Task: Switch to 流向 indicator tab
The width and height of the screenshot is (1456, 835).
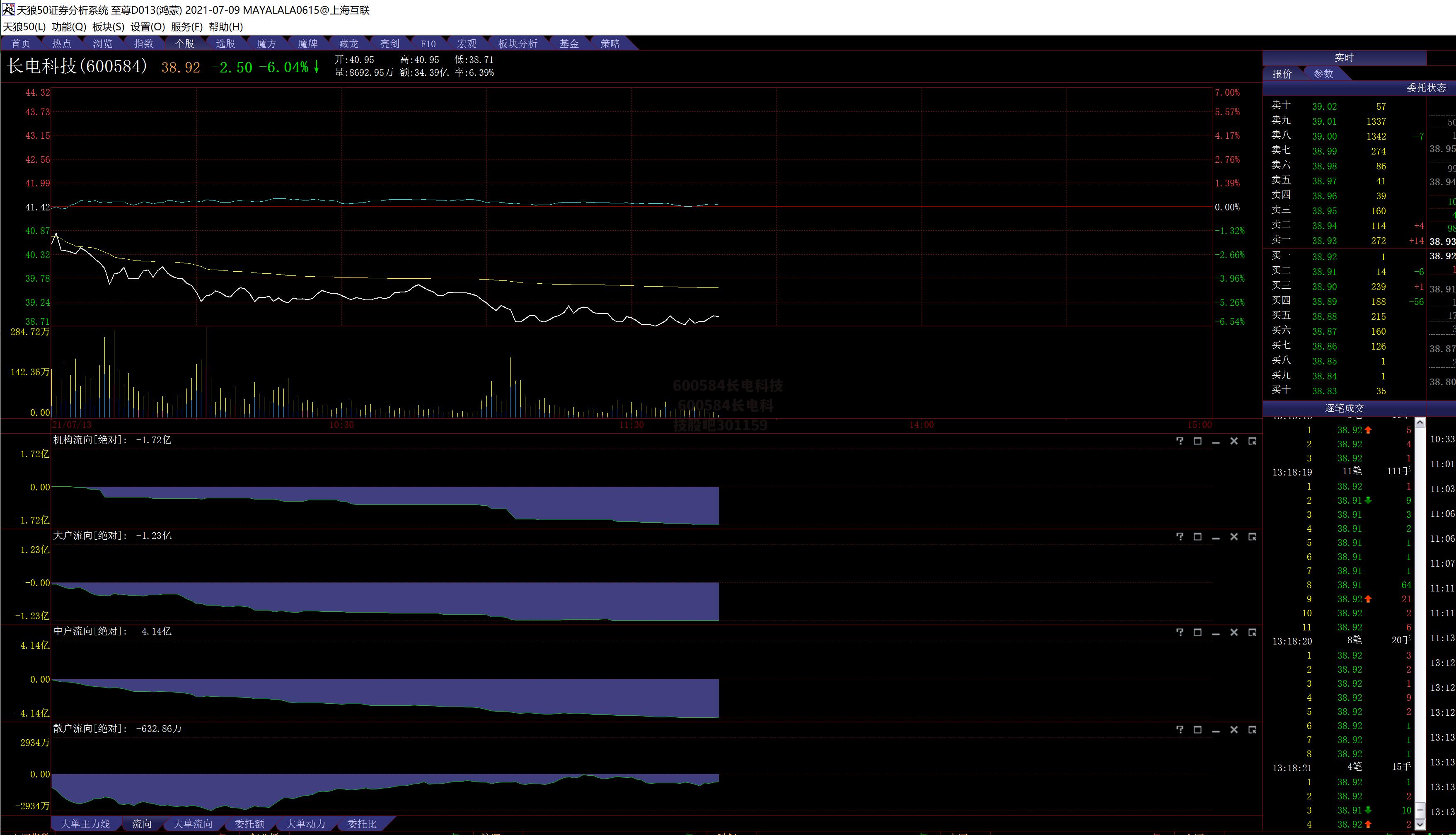Action: (142, 824)
